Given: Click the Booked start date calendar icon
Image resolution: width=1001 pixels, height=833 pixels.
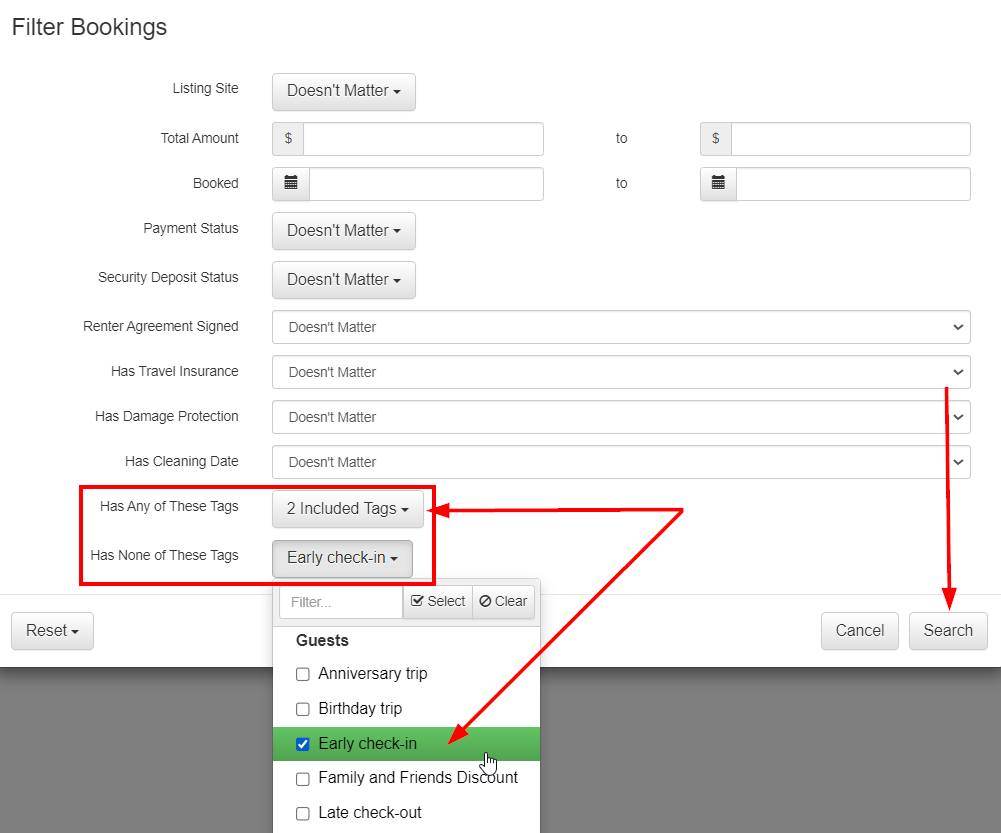Looking at the screenshot, I should click(291, 184).
